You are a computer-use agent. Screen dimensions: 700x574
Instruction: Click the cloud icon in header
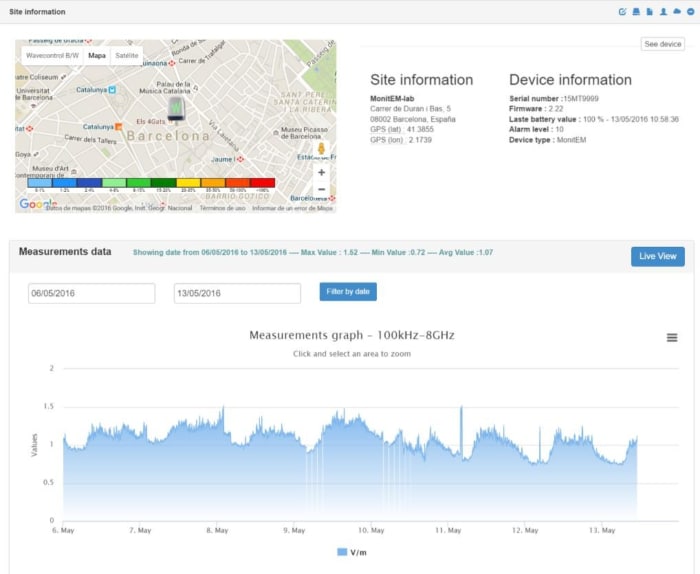pos(676,12)
